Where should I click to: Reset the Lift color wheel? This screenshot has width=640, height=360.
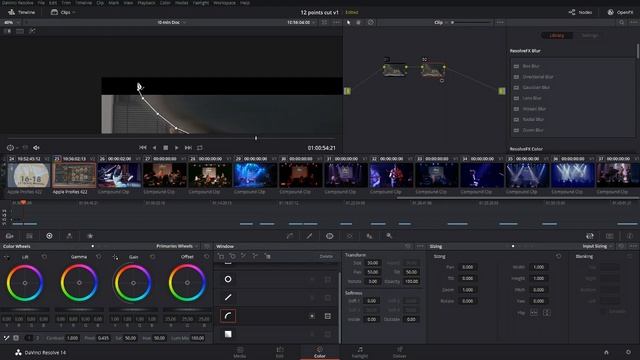click(x=44, y=257)
